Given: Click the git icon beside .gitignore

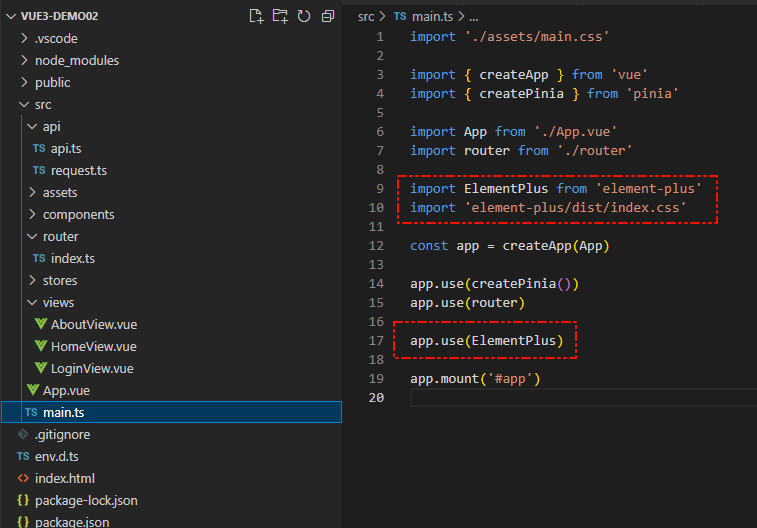Looking at the screenshot, I should click(23, 434).
